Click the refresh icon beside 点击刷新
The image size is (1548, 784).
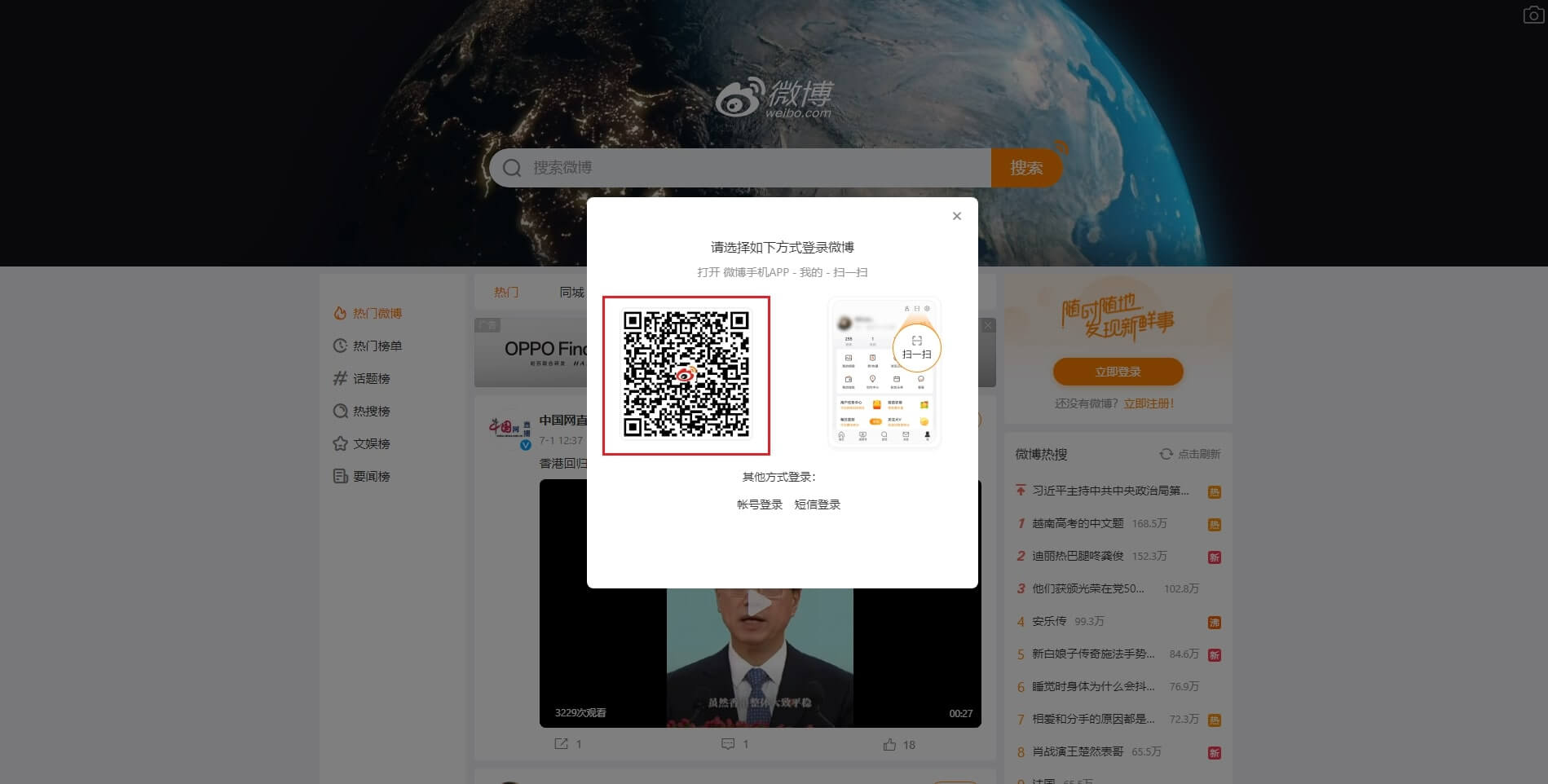[1167, 454]
